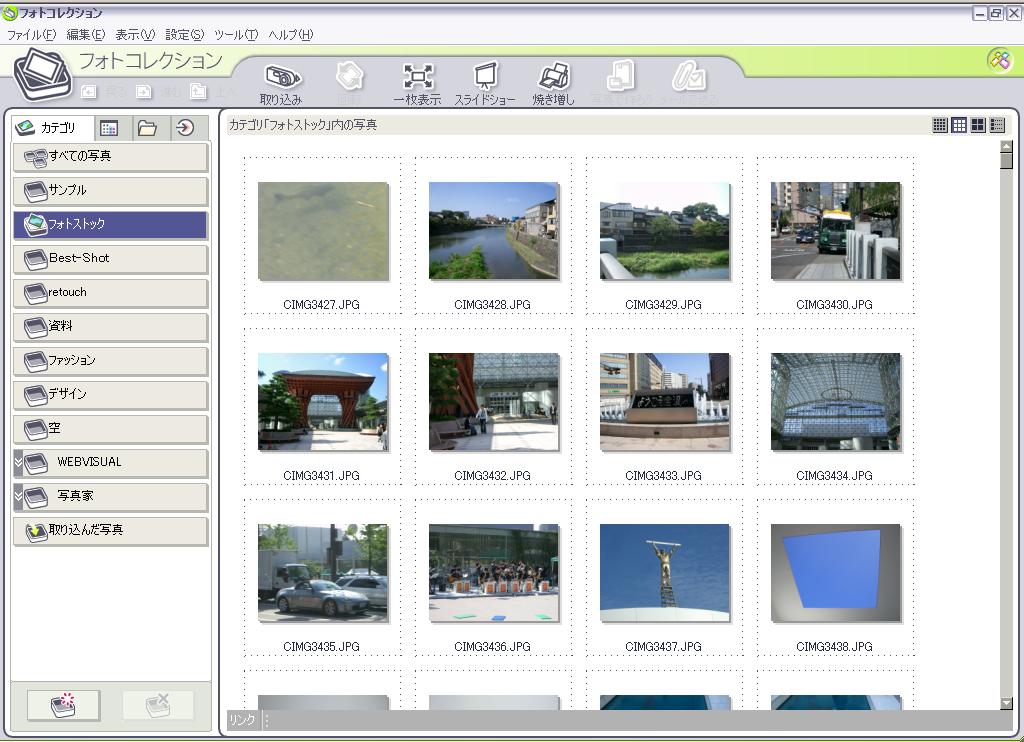
Task: Click the scrollbar down arrow
Action: pos(1006,703)
